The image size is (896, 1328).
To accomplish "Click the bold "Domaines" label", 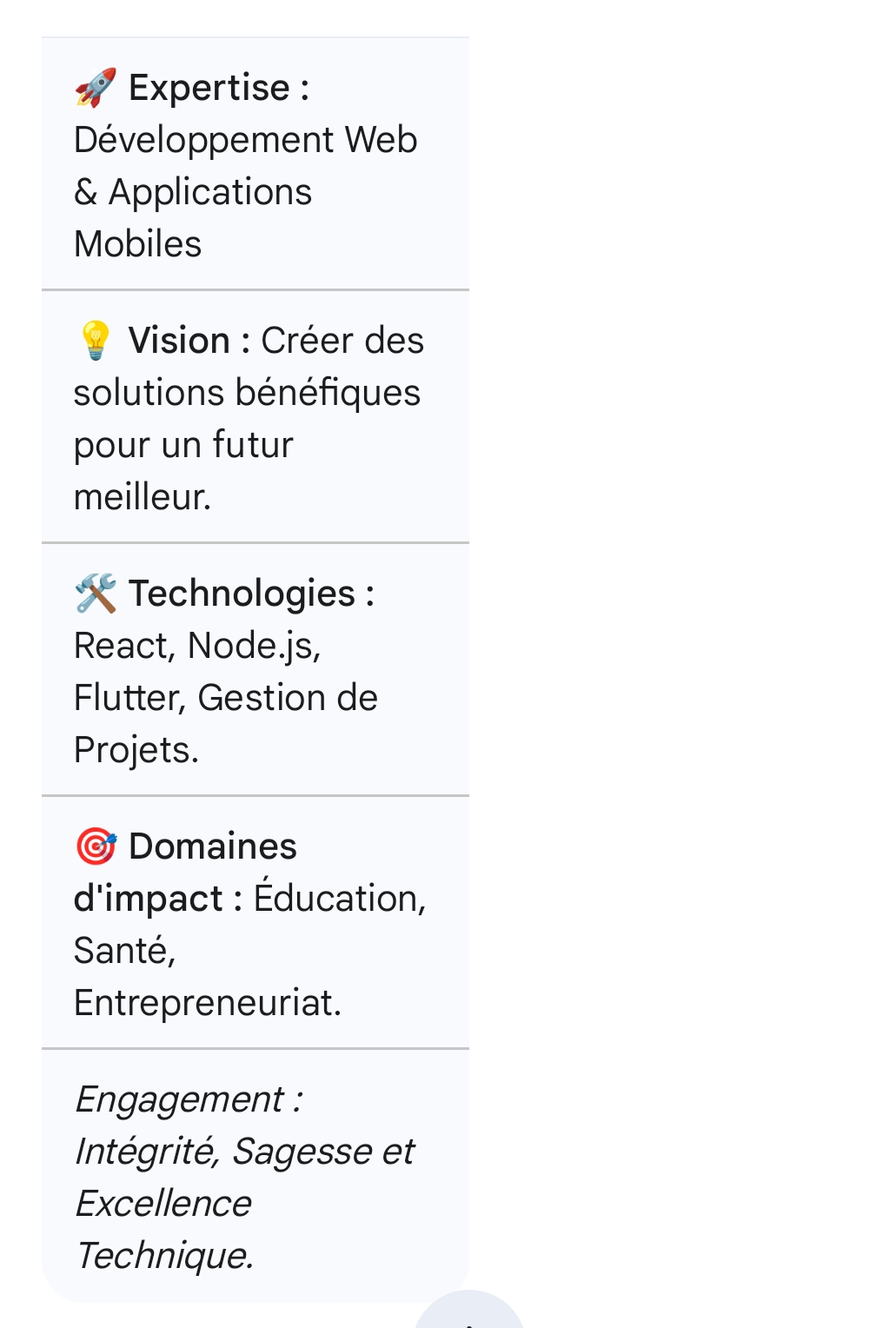I will (x=212, y=847).
